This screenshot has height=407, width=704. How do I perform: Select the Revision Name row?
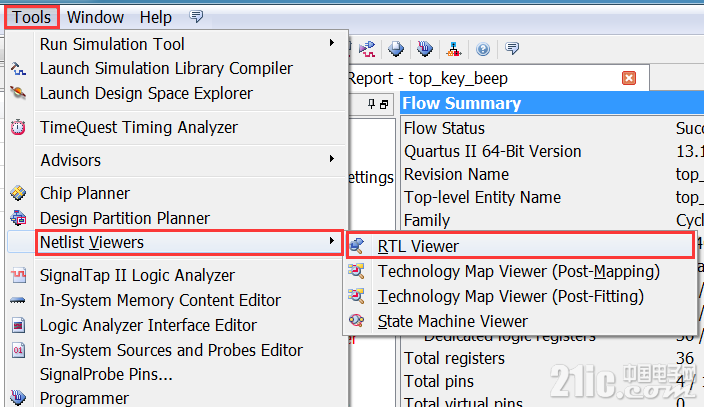553,174
